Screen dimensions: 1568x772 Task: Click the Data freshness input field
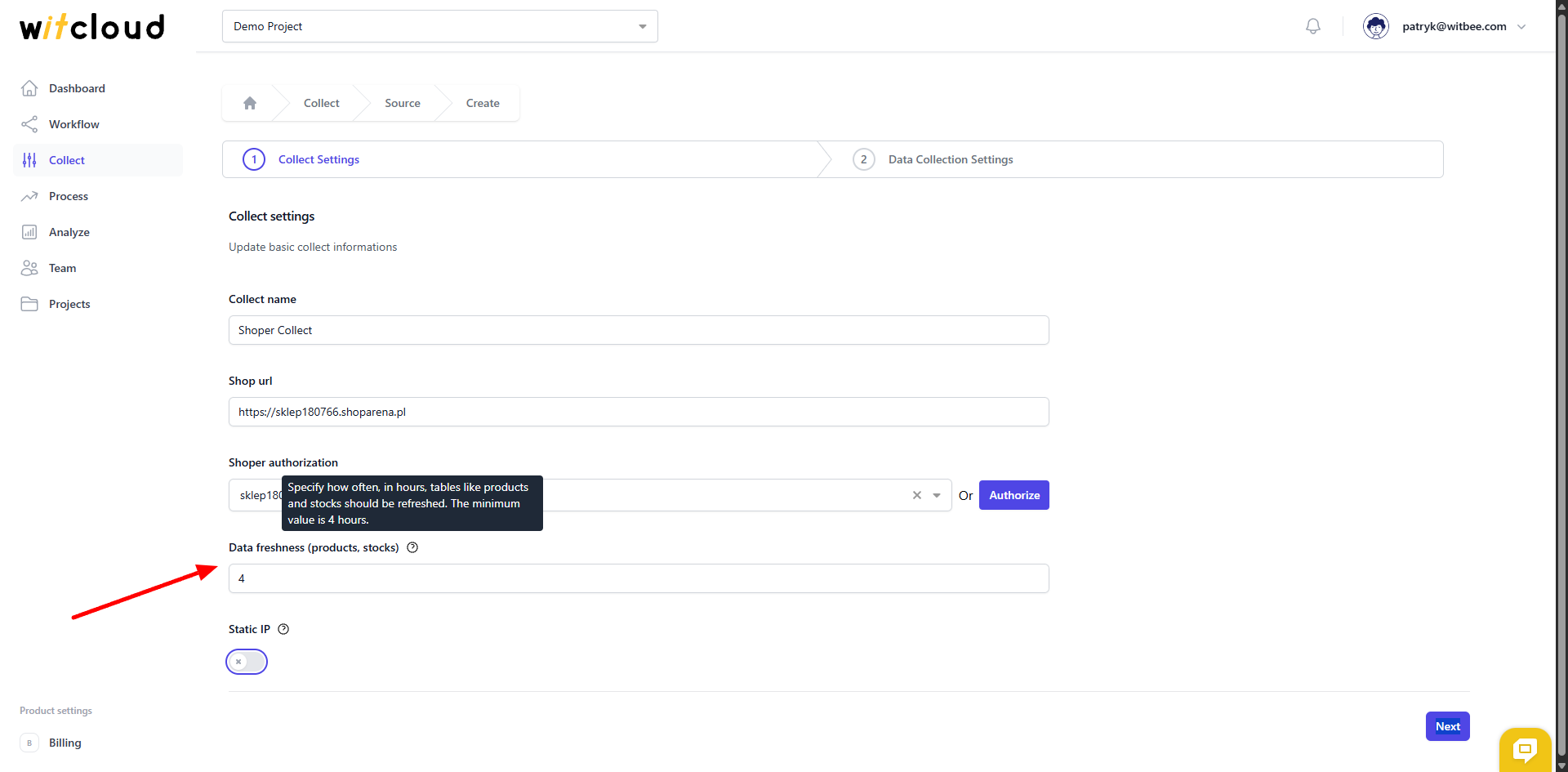point(639,578)
